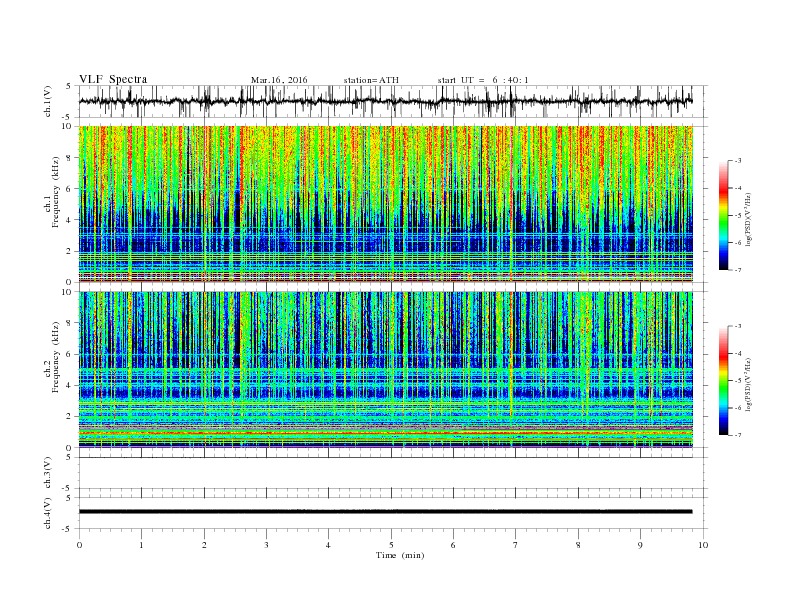Click the 8 kHz tick label of ch.1 spectrogram
The image size is (792, 612).
69,158
